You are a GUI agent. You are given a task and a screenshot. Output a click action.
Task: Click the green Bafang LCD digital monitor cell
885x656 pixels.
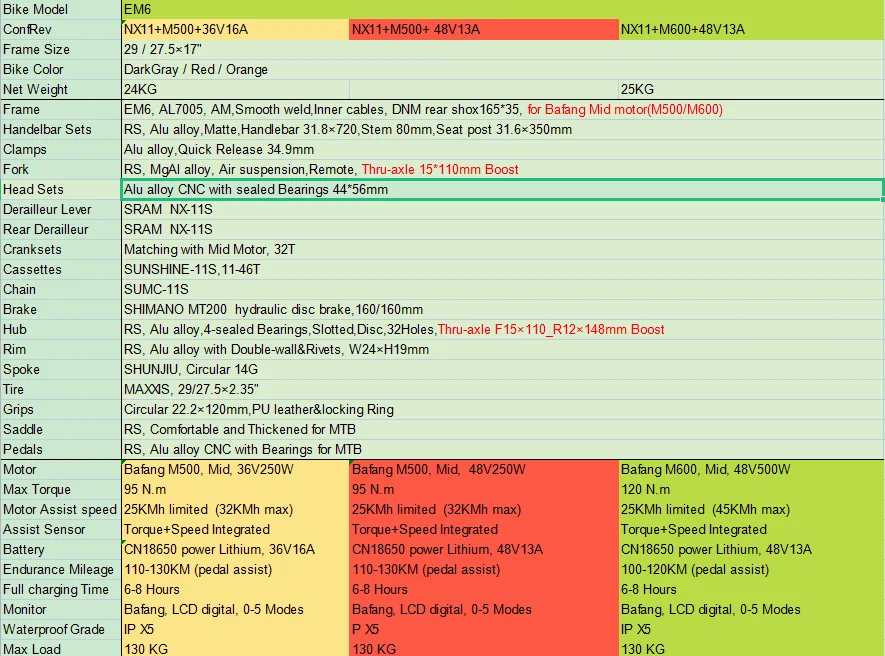click(752, 610)
